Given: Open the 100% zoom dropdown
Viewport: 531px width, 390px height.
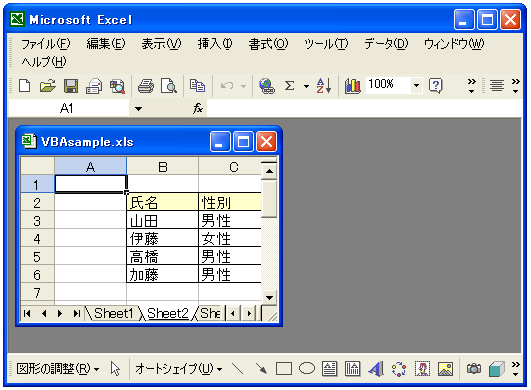Looking at the screenshot, I should (x=416, y=86).
